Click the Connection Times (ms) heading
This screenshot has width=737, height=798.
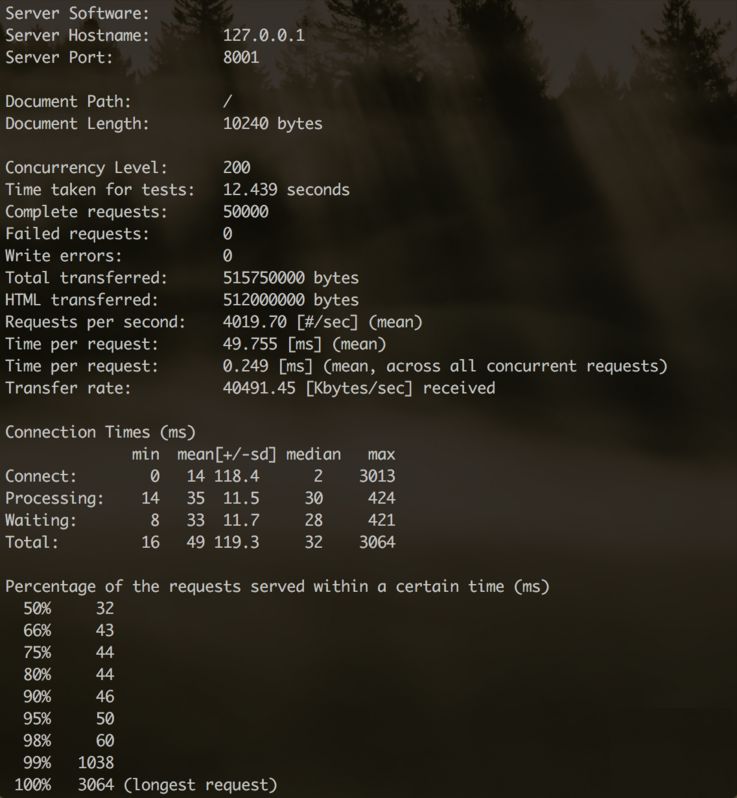pyautogui.click(x=100, y=432)
